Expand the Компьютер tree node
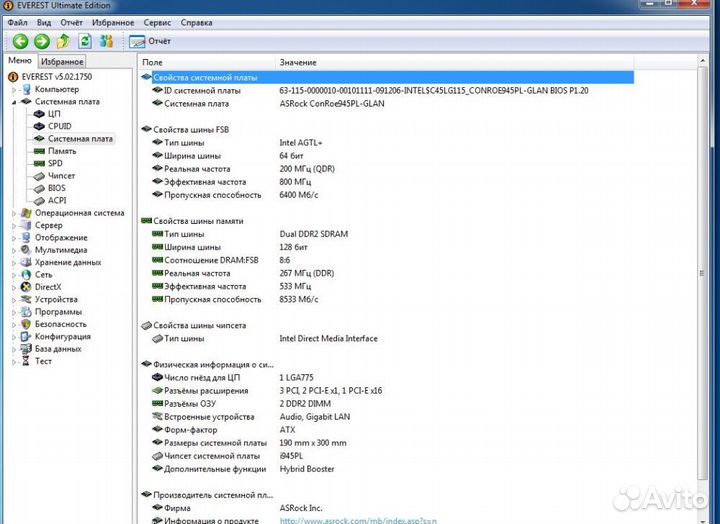Viewport: 720px width, 524px height. [x=14, y=90]
